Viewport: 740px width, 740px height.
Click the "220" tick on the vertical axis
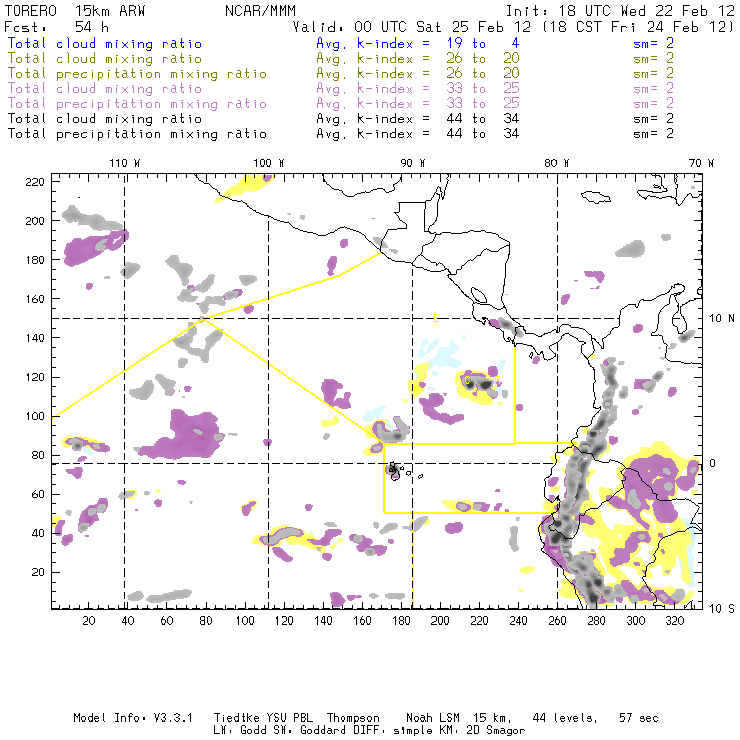pos(35,182)
